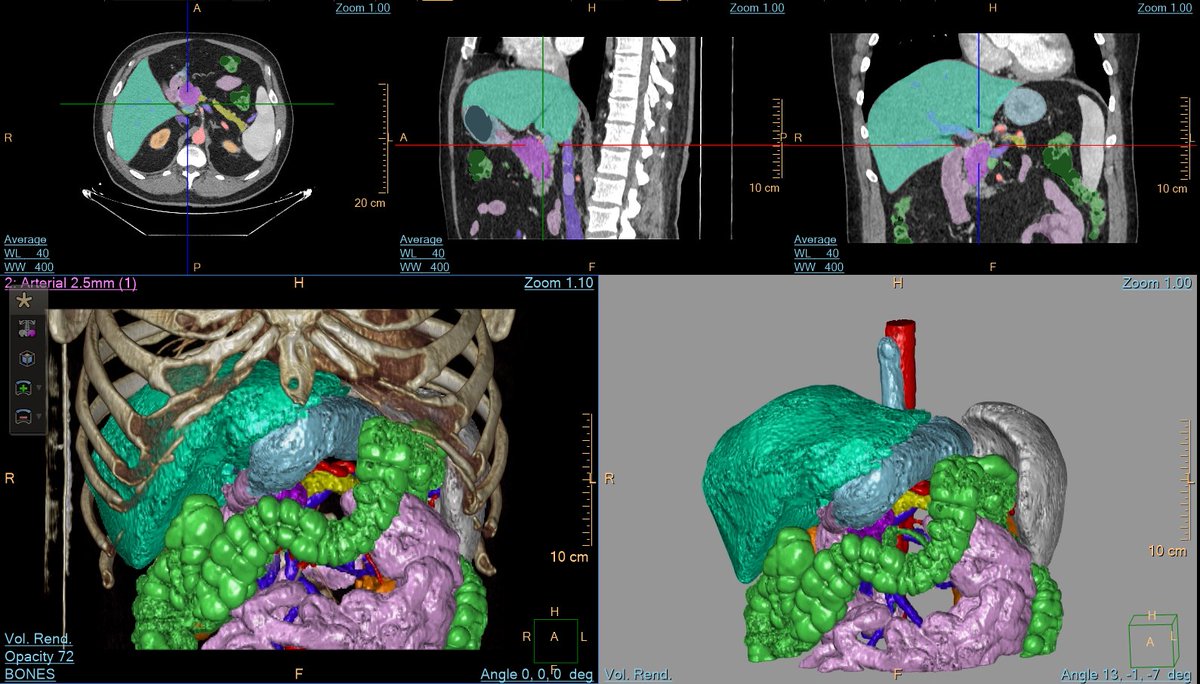
Task: Click 'Vol. Rend.' in the black 3D view
Action: click(x=38, y=639)
